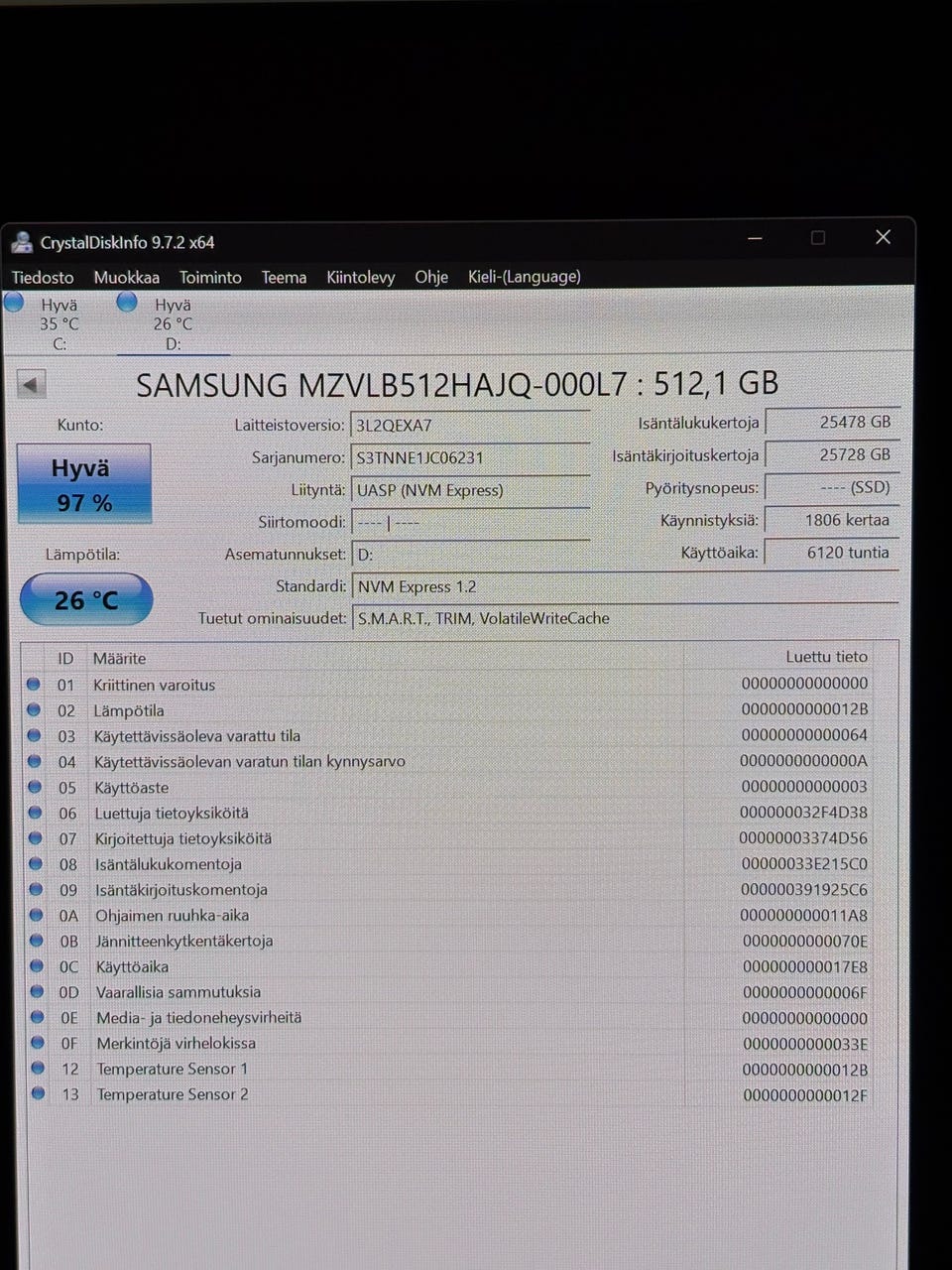The width and height of the screenshot is (952, 1270).
Task: Click the Sarjanumero serial number field
Action: click(470, 457)
